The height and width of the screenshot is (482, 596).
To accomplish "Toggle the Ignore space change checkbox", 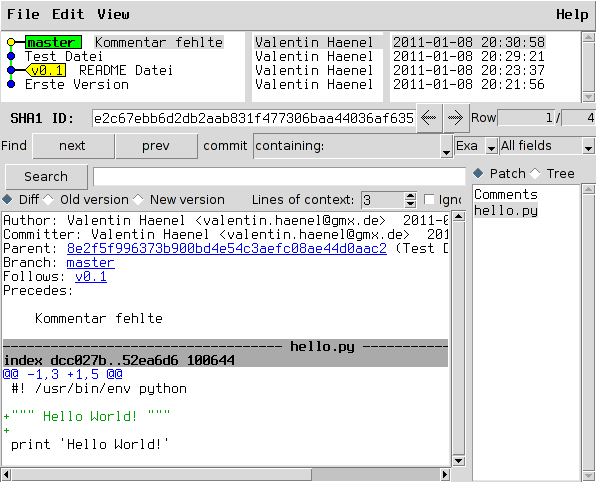I will [429, 199].
